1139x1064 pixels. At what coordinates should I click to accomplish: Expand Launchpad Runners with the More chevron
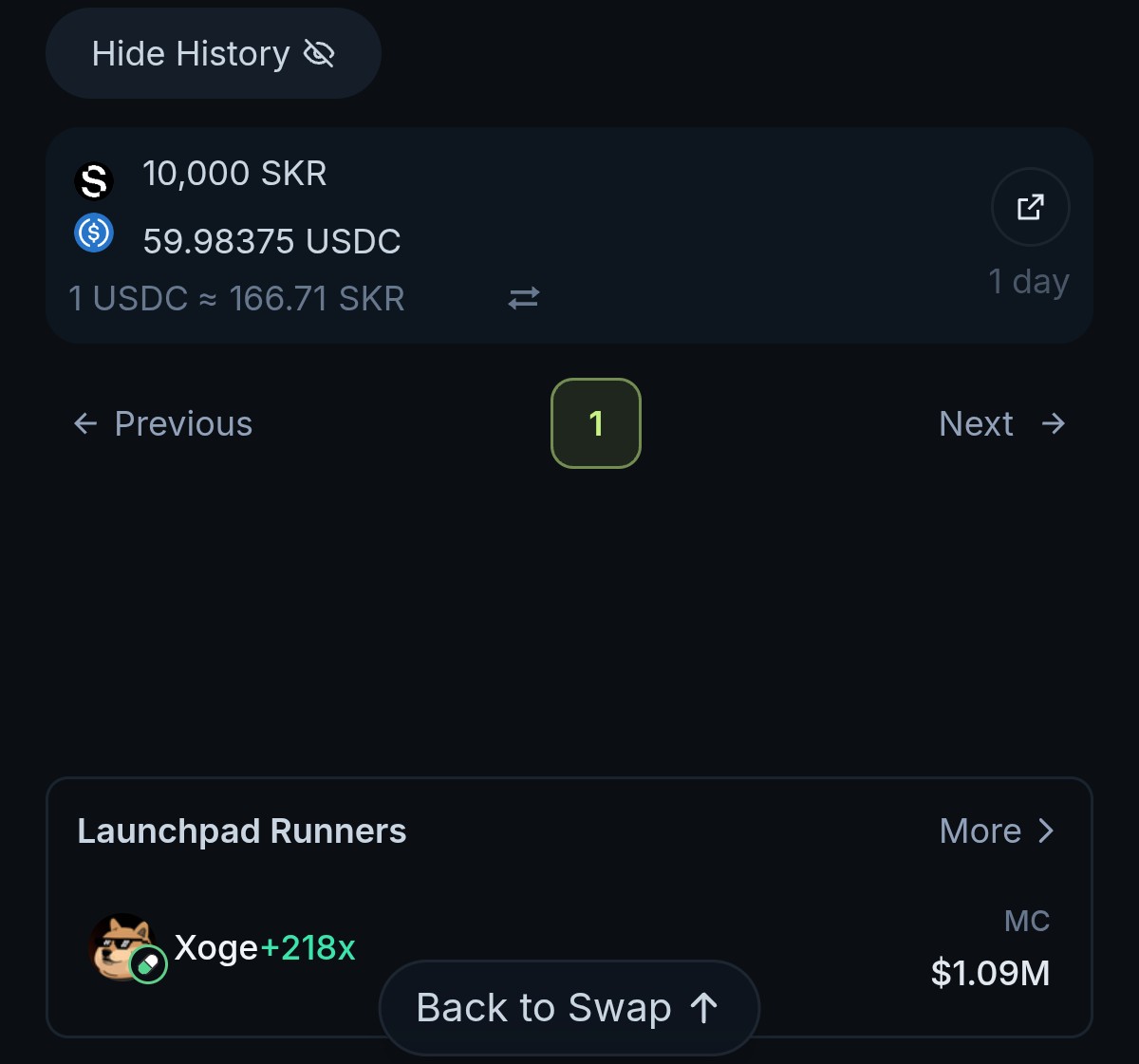[x=1046, y=831]
